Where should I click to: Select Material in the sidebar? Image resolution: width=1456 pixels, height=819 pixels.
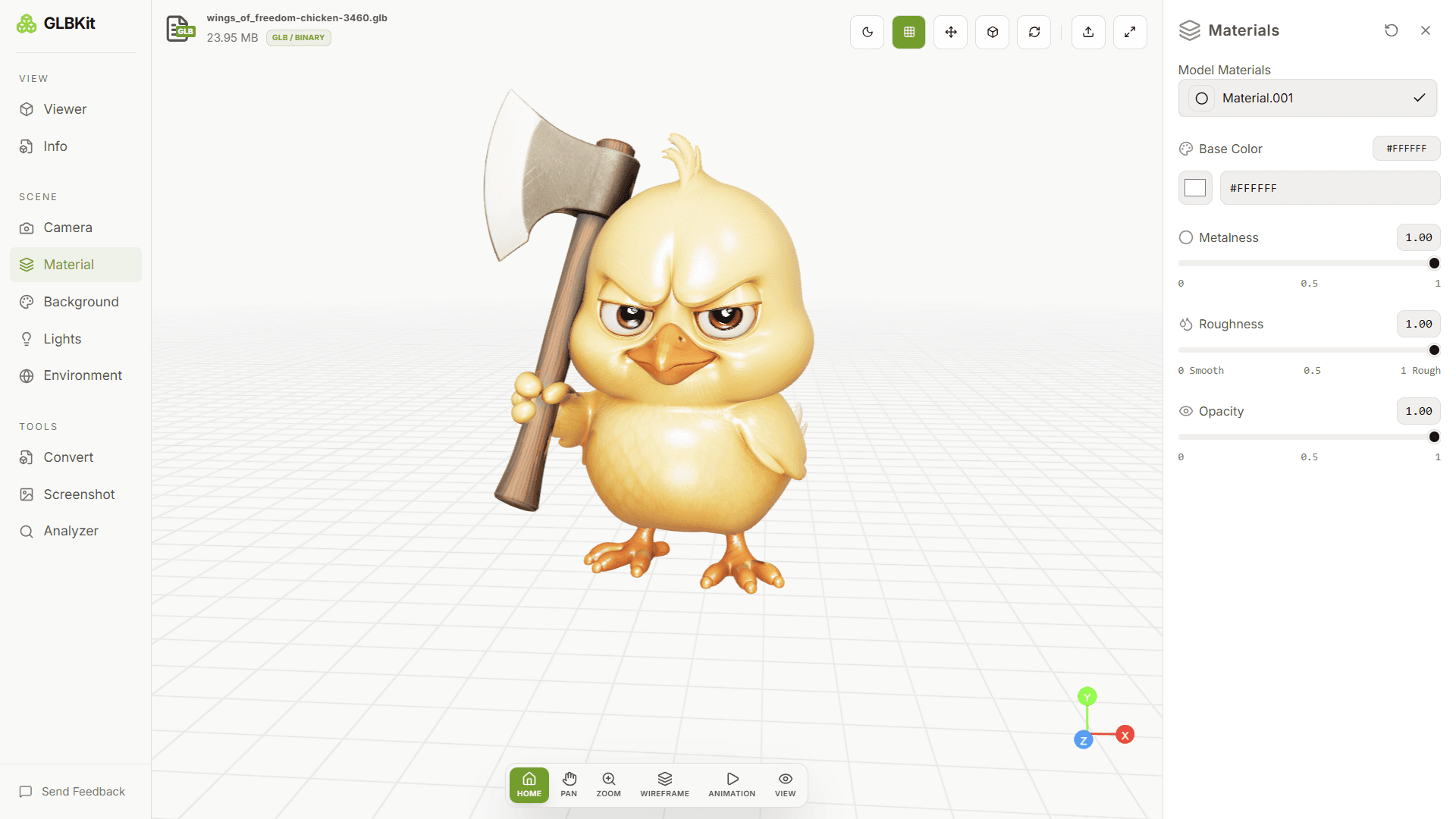pos(76,265)
